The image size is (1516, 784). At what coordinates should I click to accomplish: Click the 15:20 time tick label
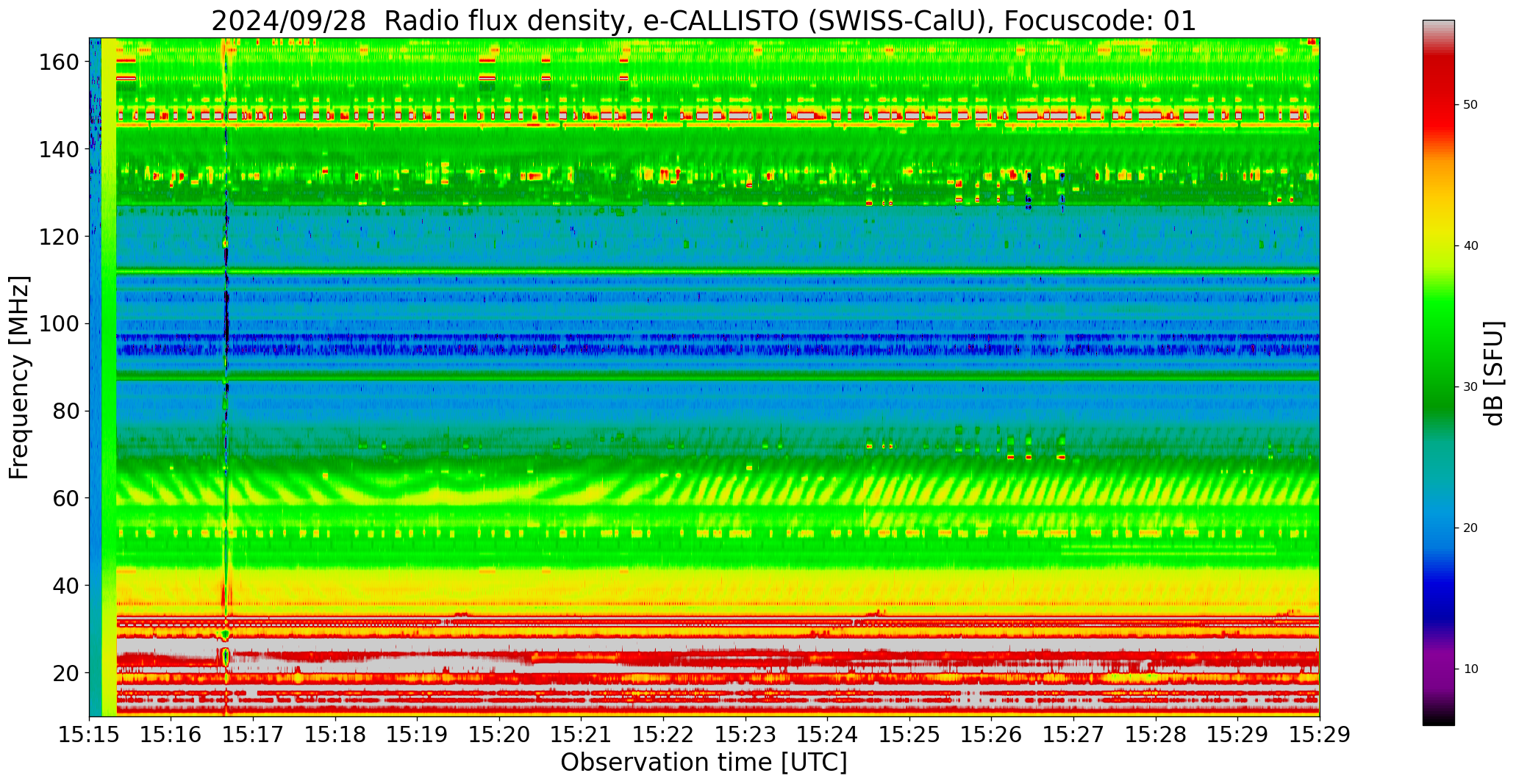(x=499, y=735)
